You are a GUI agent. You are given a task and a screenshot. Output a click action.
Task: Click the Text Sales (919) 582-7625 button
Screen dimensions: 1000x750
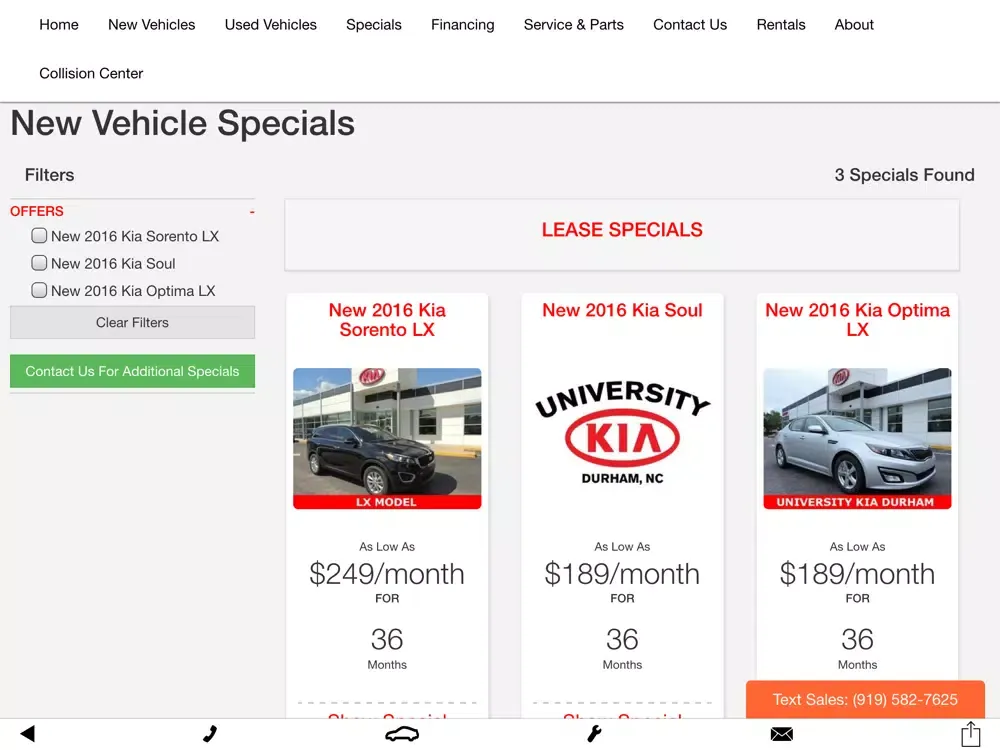865,700
